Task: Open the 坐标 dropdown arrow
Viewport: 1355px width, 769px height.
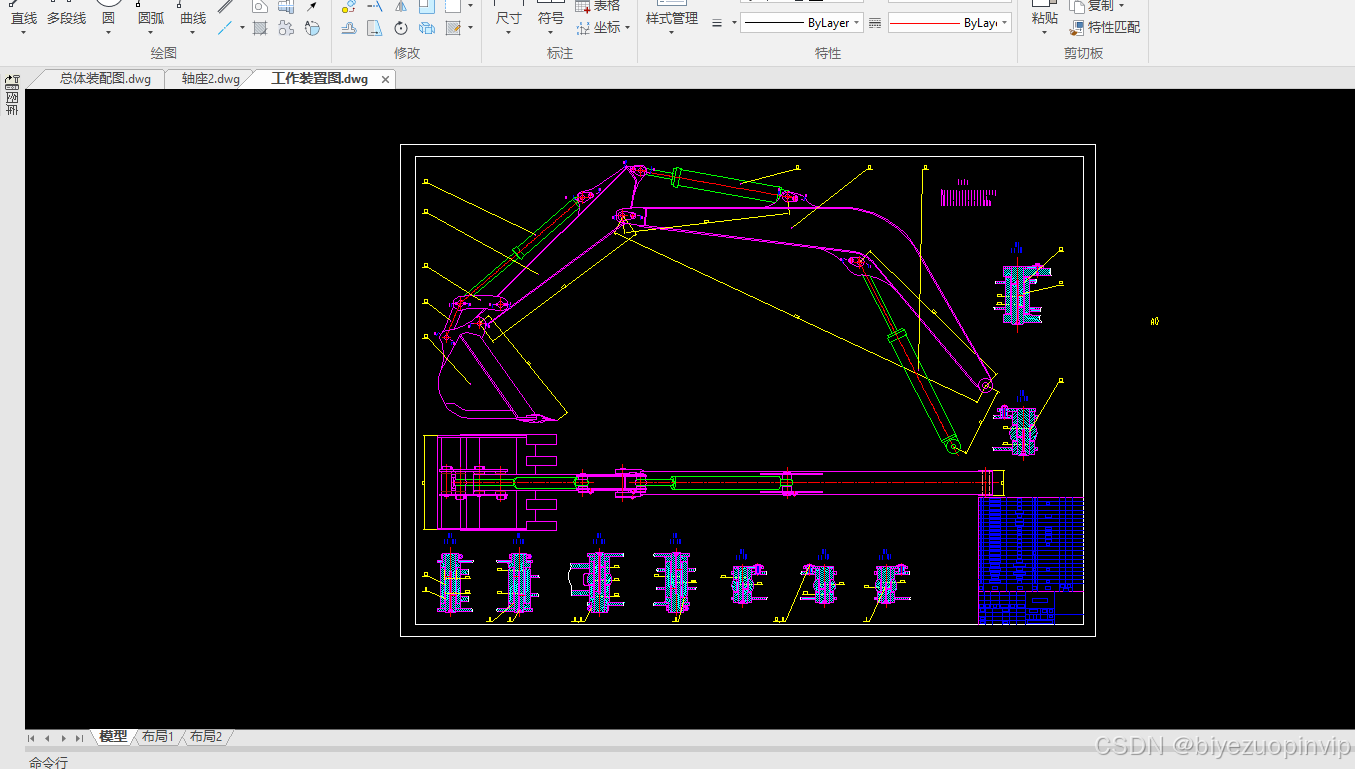Action: tap(627, 28)
